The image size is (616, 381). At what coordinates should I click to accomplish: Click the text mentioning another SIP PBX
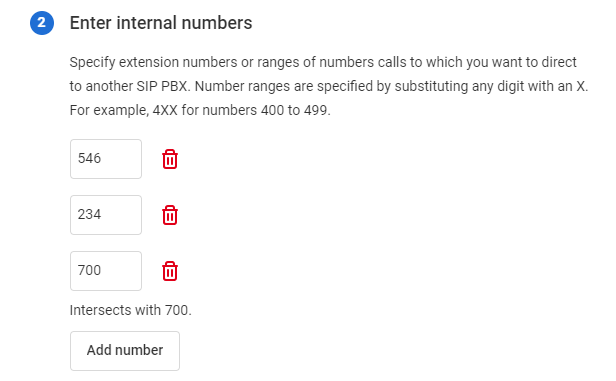click(130, 86)
